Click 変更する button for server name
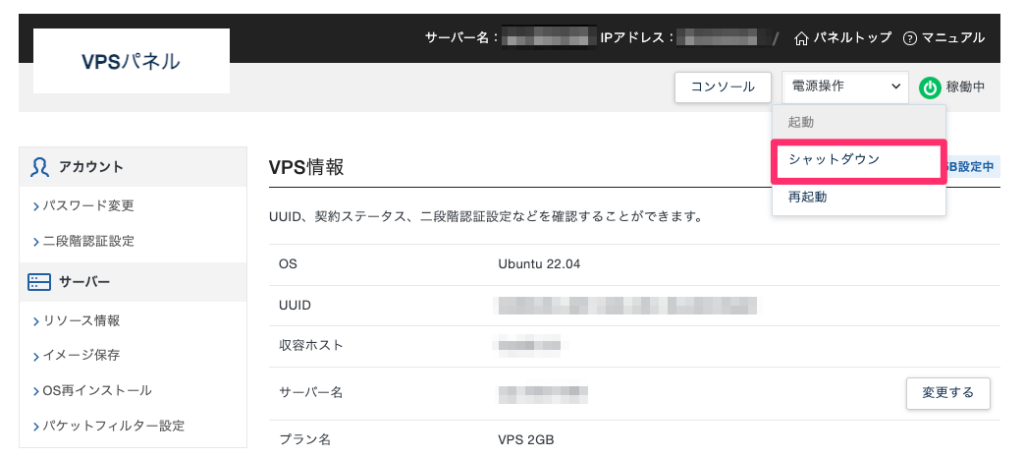The height and width of the screenshot is (458, 1024). pos(947,392)
